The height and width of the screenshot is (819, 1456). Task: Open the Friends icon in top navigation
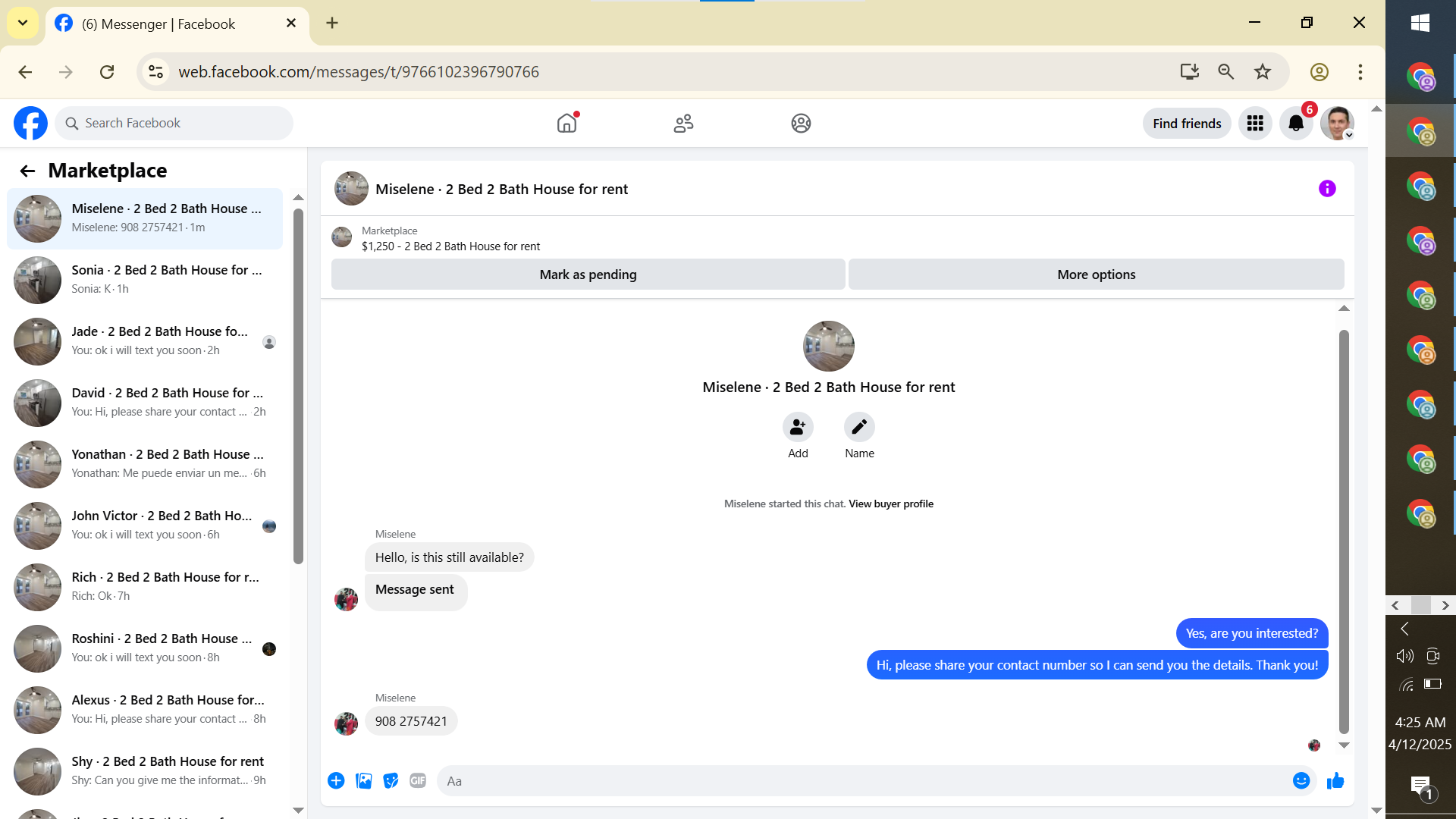point(683,123)
